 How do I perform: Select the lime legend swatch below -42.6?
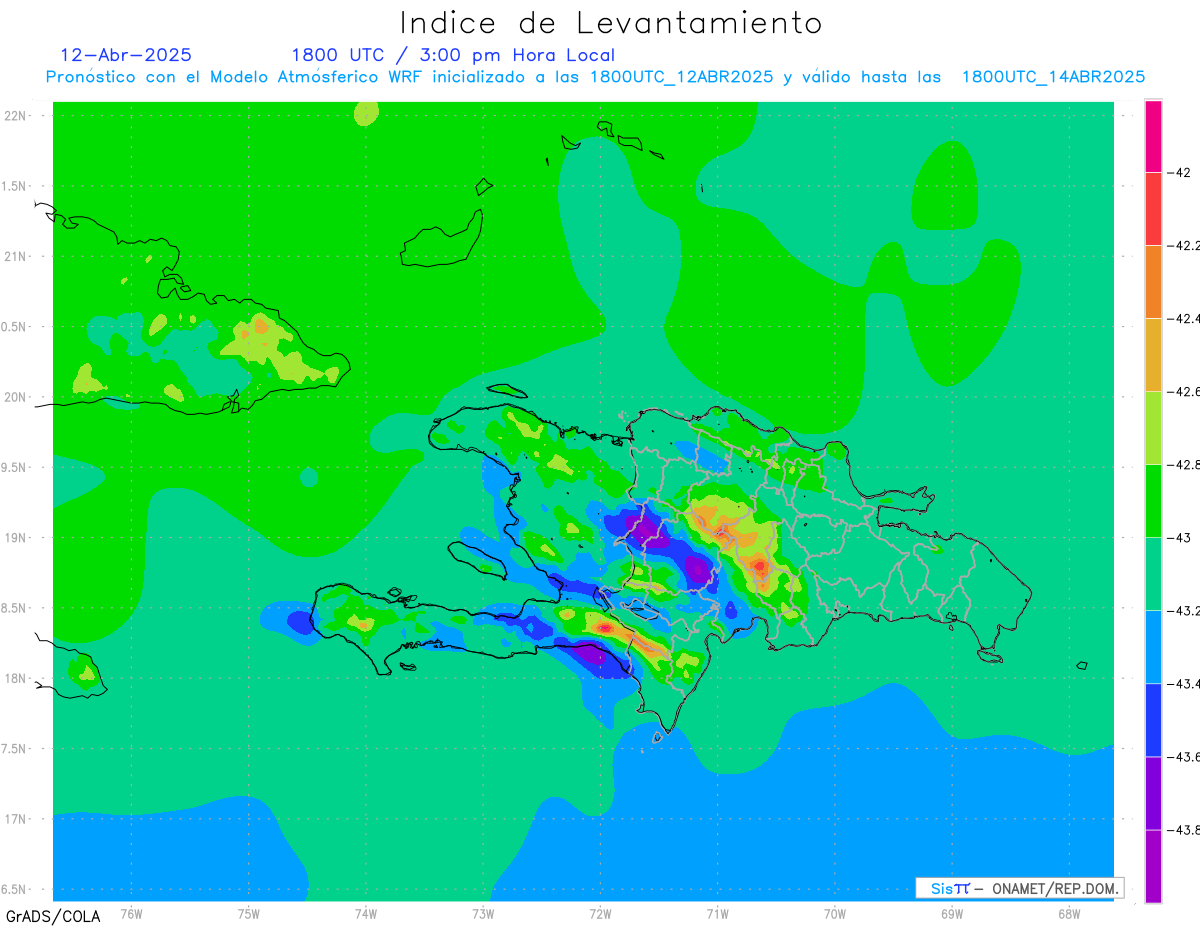pyautogui.click(x=1153, y=427)
